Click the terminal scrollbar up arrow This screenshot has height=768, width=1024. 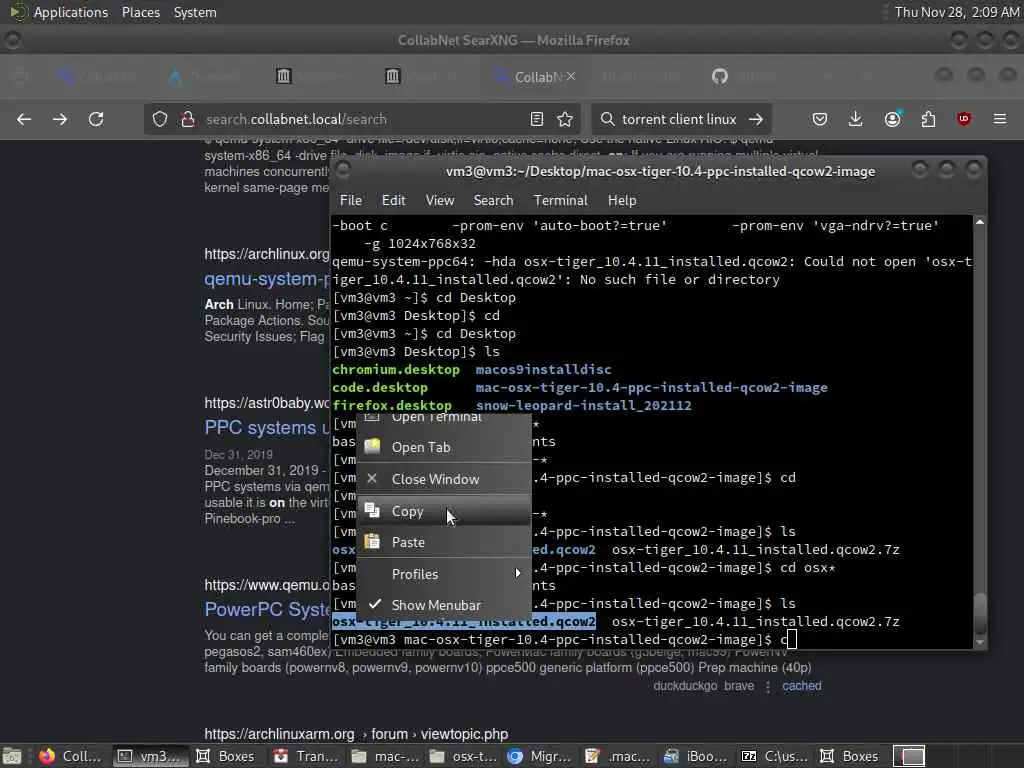(x=980, y=223)
